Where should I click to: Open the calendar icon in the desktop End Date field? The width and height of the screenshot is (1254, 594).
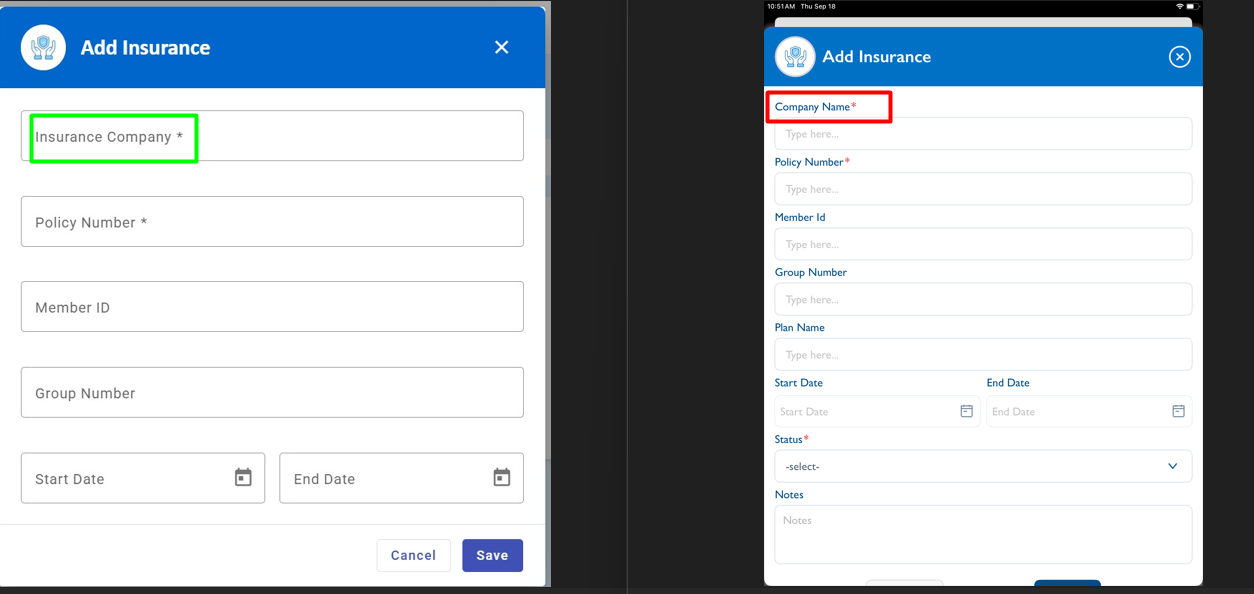pos(501,478)
